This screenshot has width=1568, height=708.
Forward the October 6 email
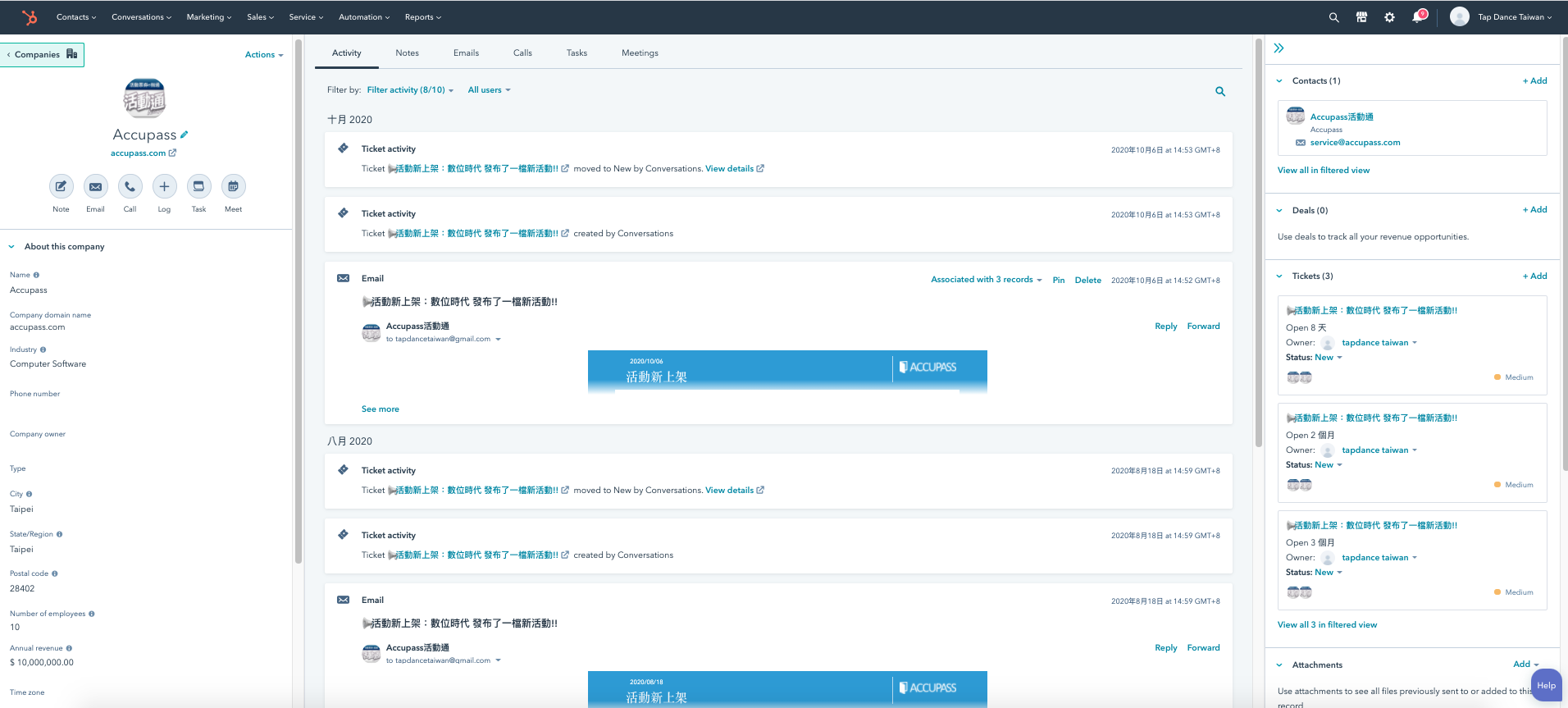pyautogui.click(x=1203, y=326)
